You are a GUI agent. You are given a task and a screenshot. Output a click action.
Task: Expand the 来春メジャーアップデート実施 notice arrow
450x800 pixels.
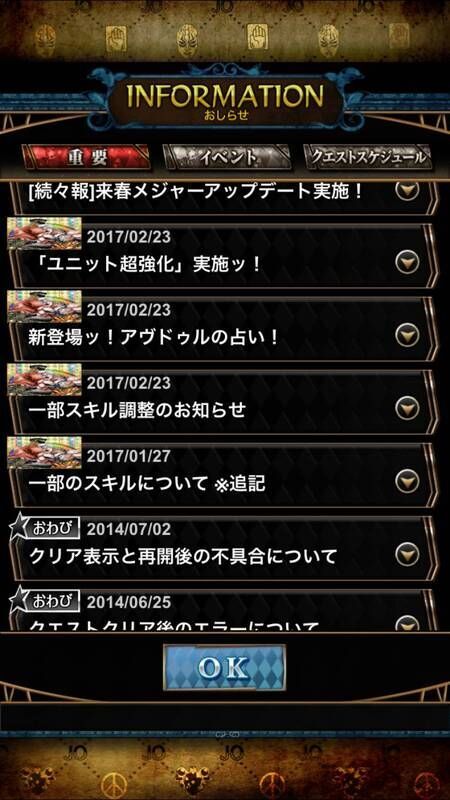point(407,190)
